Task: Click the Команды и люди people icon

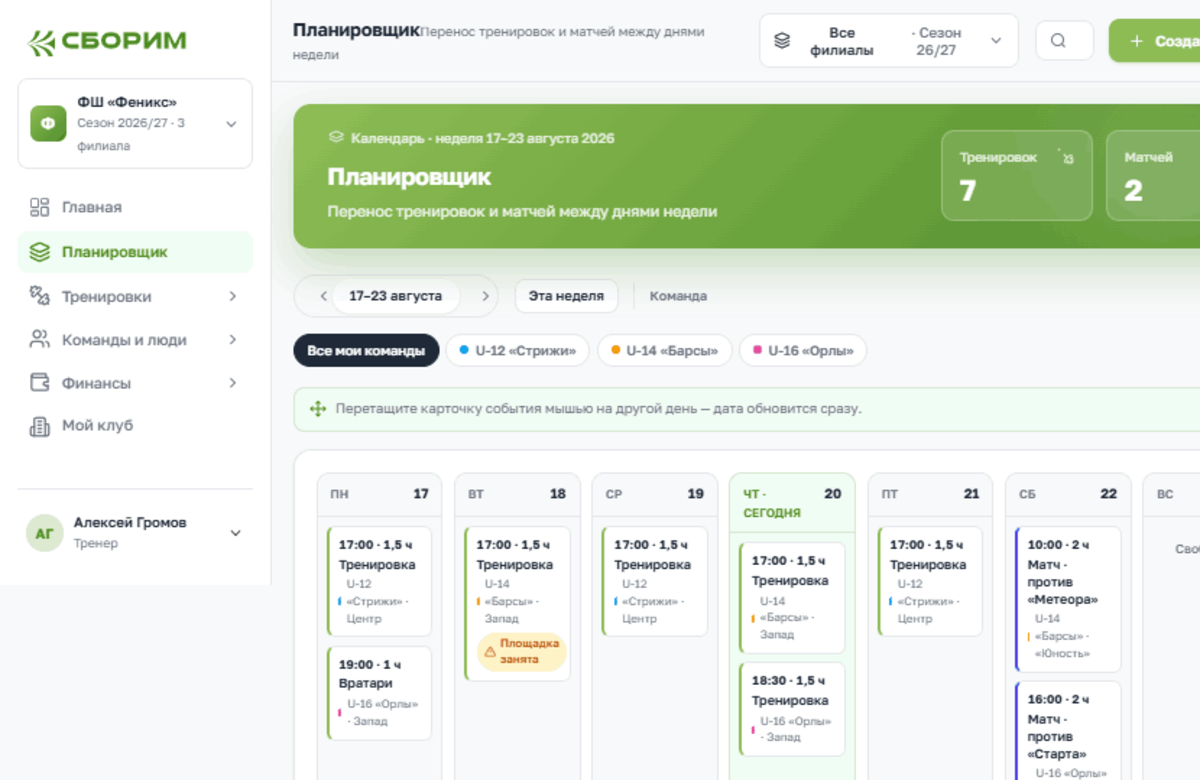Action: click(40, 339)
